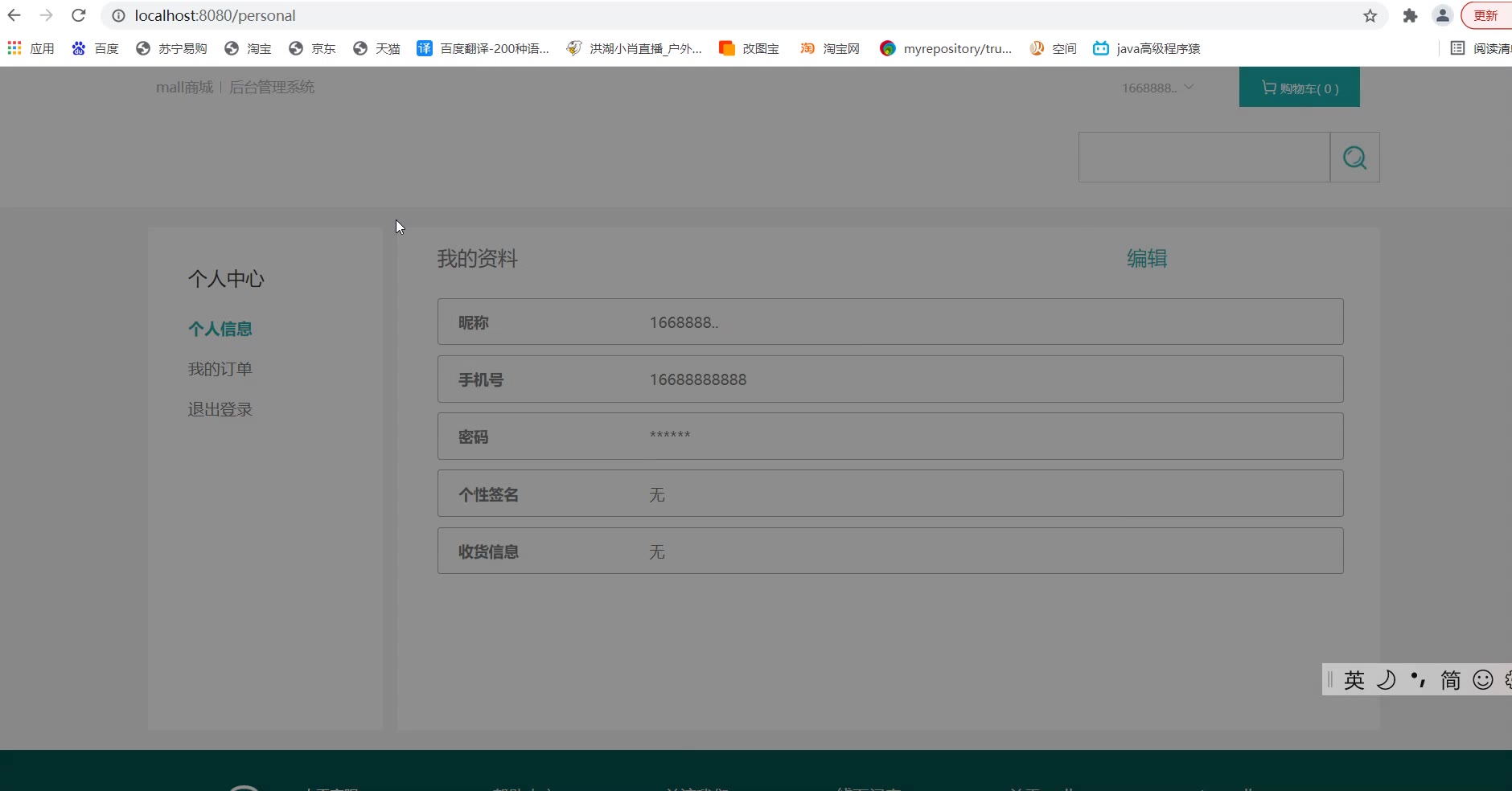This screenshot has width=1512, height=791.
Task: Open the Chrome profile avatar
Action: pyautogui.click(x=1443, y=15)
